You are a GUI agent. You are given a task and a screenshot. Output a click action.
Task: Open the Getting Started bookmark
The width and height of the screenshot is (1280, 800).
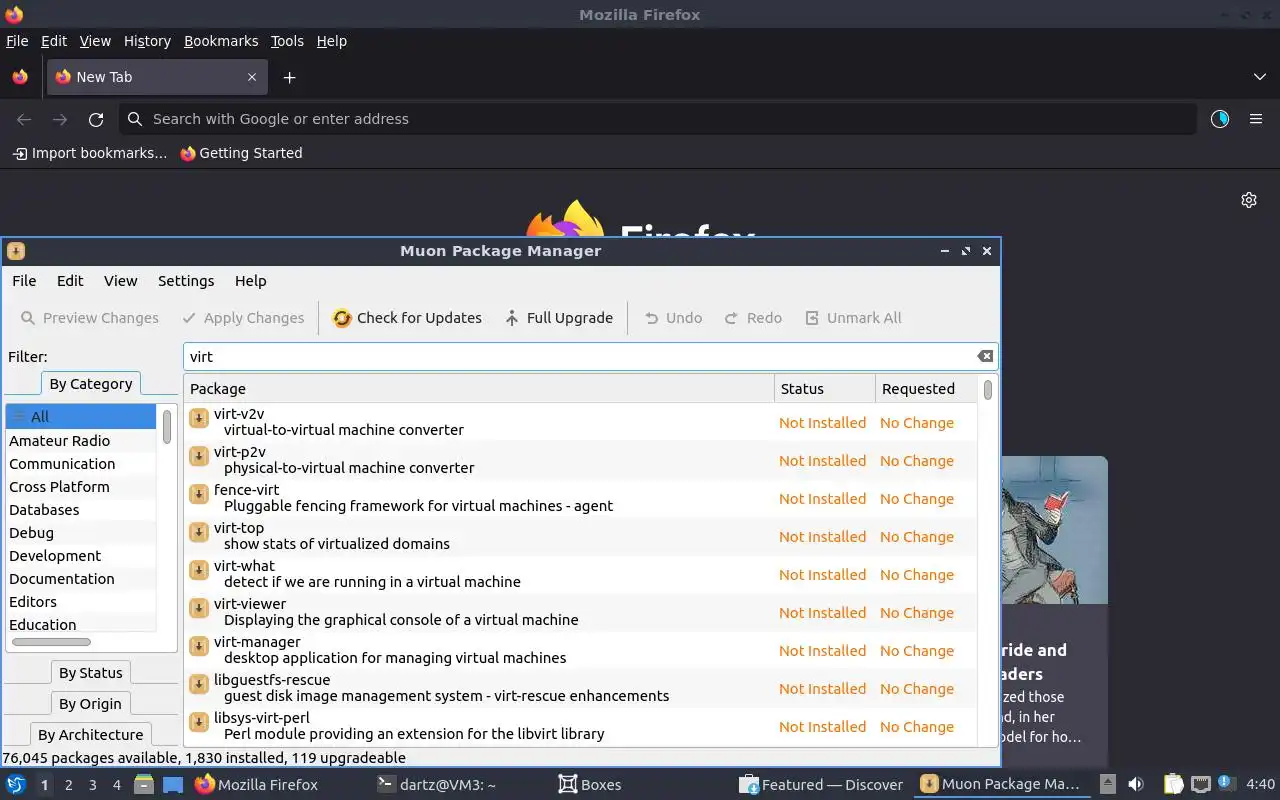[241, 153]
